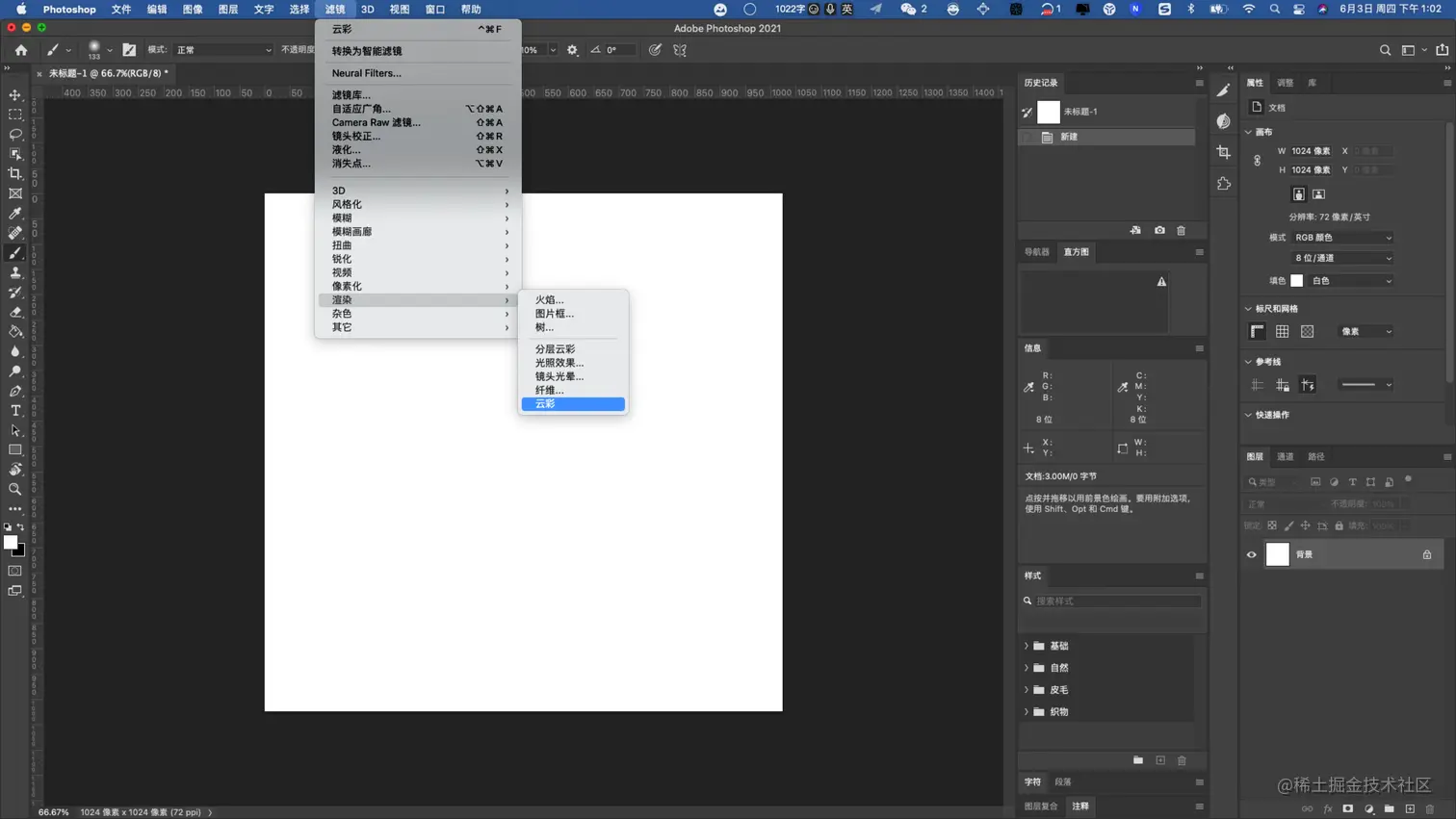Open brush blend mode 正常 dropdown
1456x819 pixels.
click(x=223, y=50)
